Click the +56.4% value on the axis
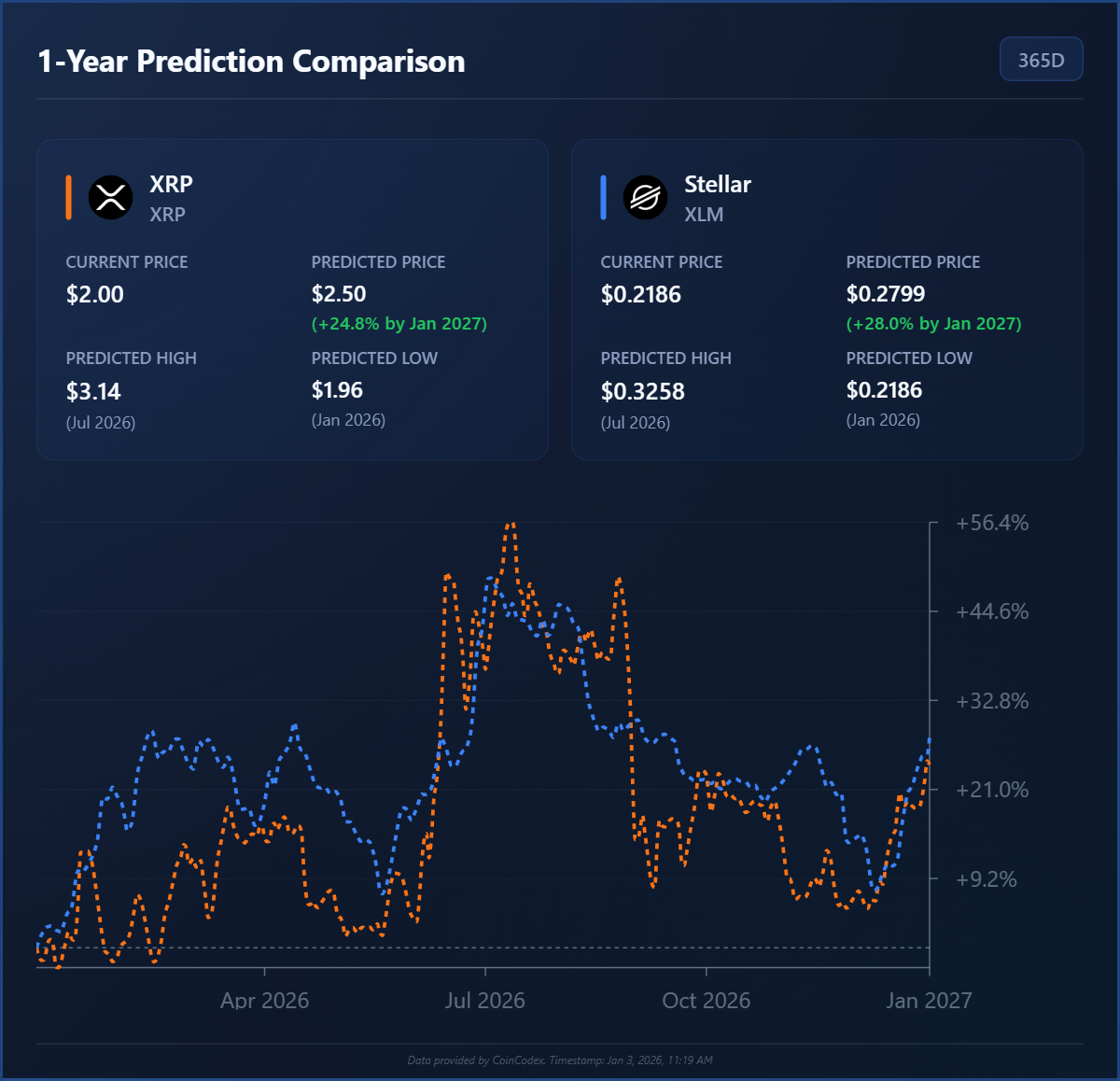The width and height of the screenshot is (1120, 1081). pos(991,523)
